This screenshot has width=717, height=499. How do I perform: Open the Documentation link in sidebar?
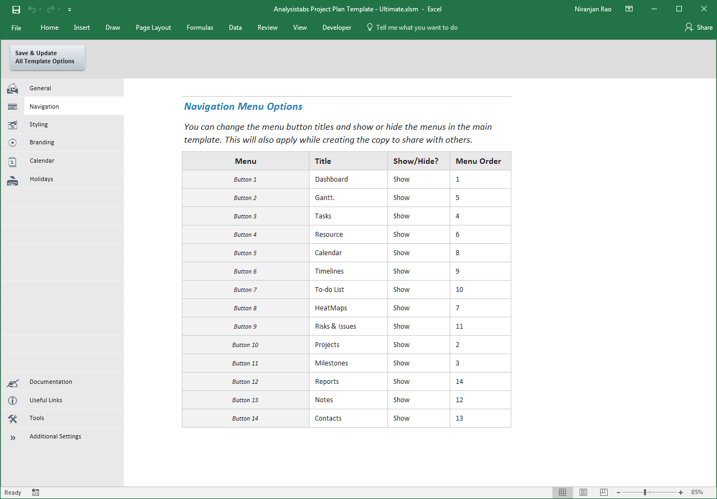pos(51,381)
